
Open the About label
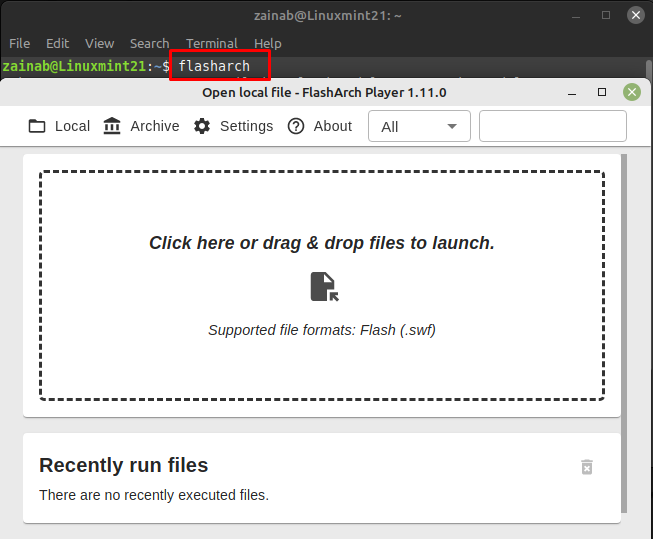(x=333, y=126)
